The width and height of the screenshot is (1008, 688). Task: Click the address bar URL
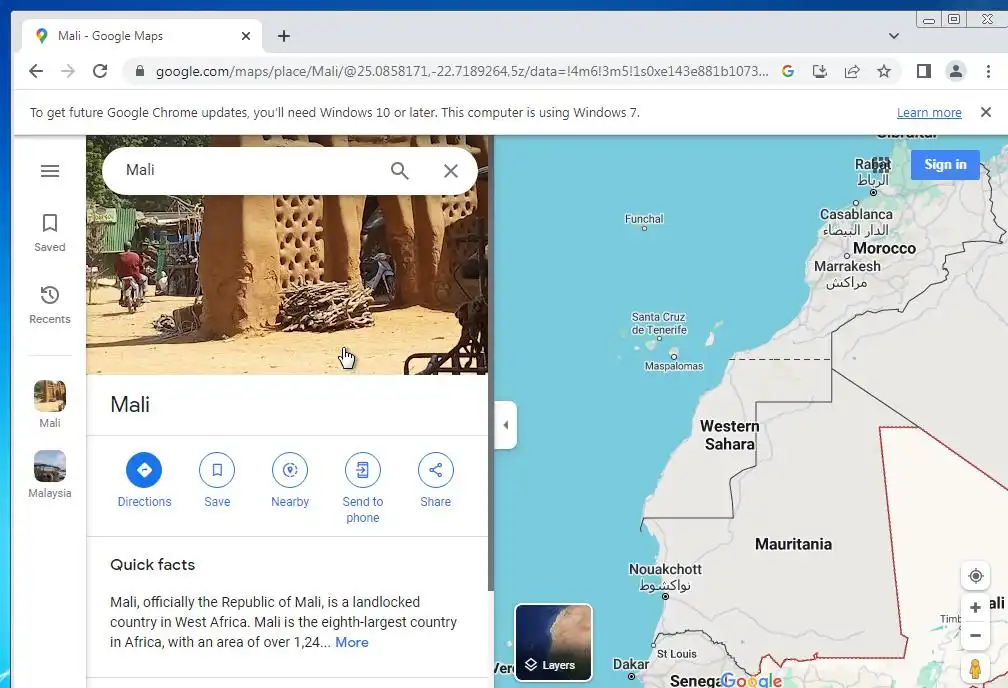462,71
